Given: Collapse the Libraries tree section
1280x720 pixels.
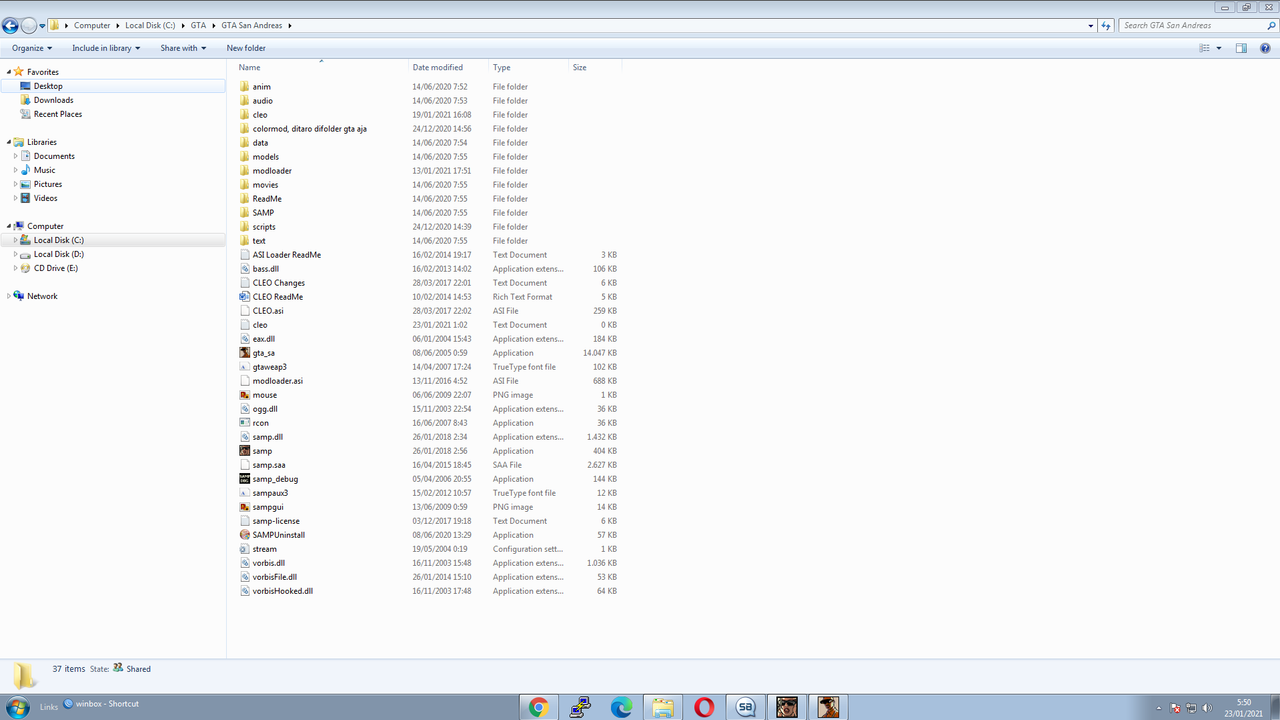Looking at the screenshot, I should pyautogui.click(x=9, y=142).
